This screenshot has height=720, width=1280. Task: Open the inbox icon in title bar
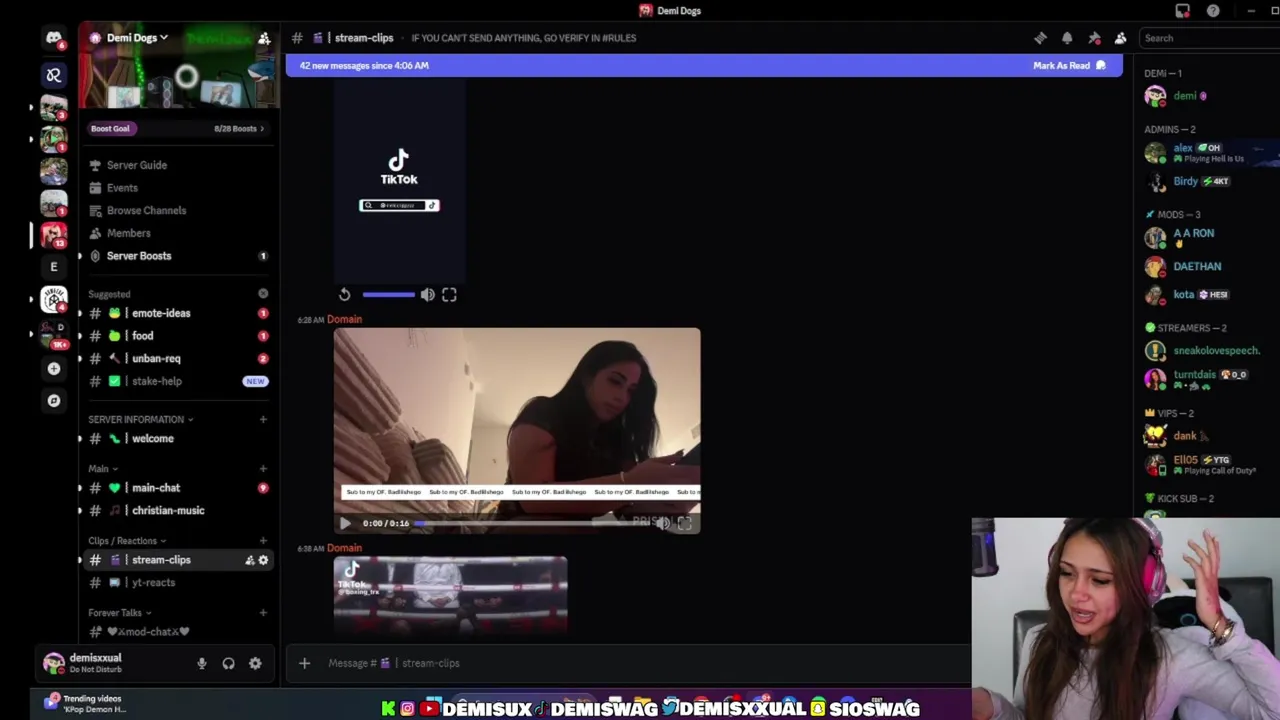tap(1183, 11)
